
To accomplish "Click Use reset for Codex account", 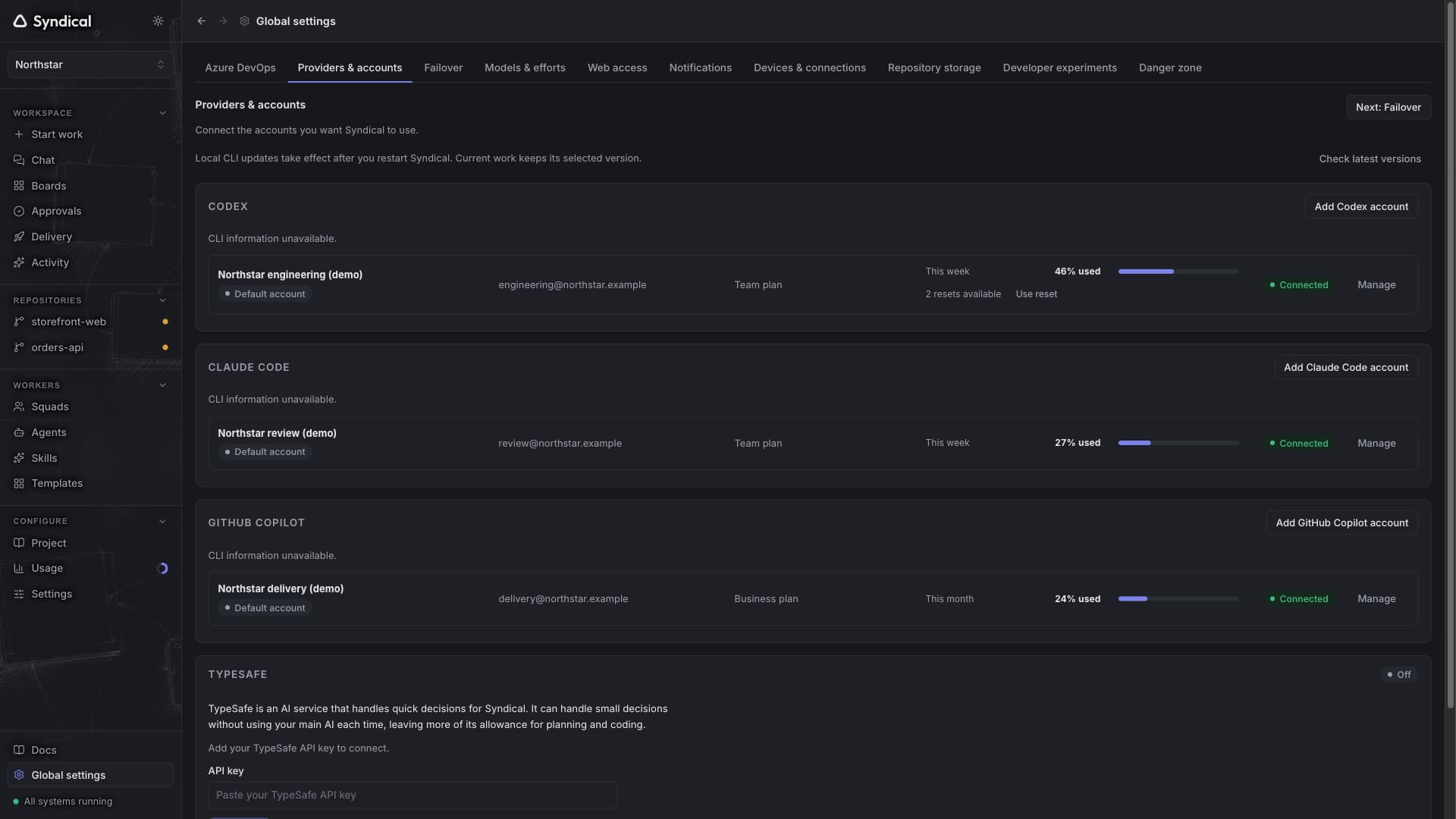I will click(1036, 294).
